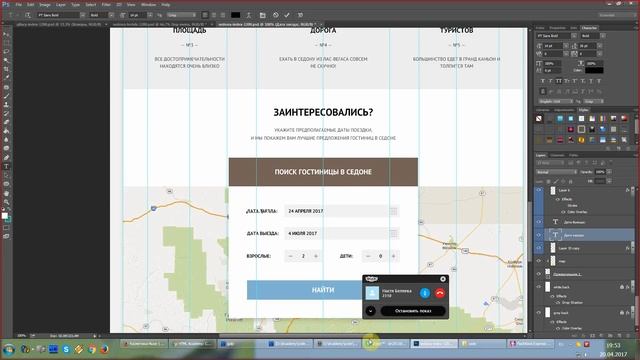This screenshot has width=640, height=360.
Task: Close the Skype call popup
Action: pyautogui.click(x=443, y=279)
